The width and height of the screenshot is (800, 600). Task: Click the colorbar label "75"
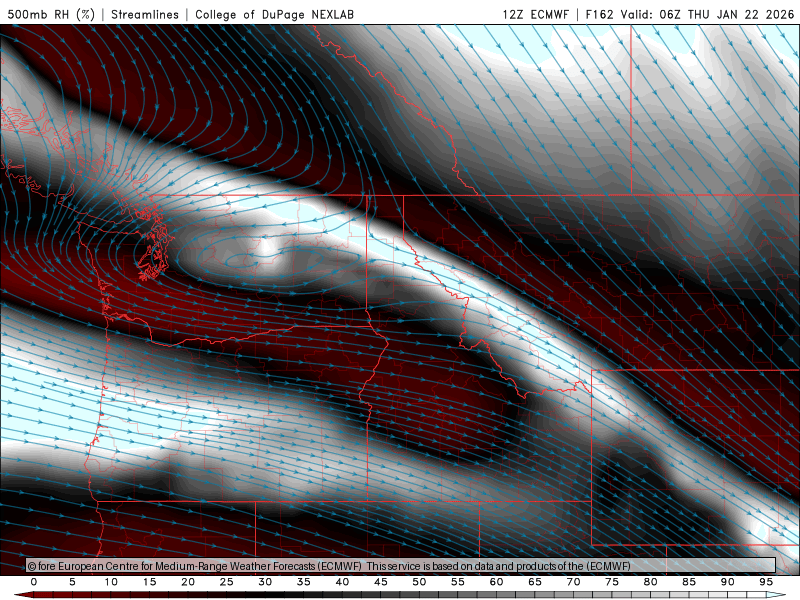[x=612, y=582]
